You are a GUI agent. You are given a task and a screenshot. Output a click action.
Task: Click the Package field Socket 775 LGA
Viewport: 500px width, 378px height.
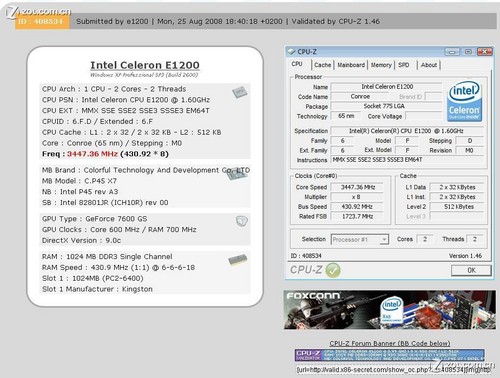click(x=387, y=106)
